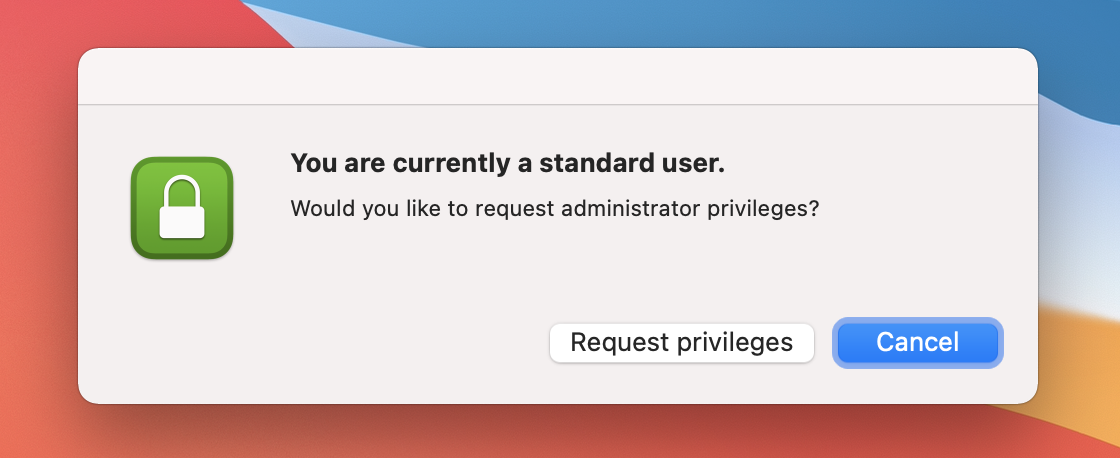Click the green padlock Privileges icon

tap(181, 208)
